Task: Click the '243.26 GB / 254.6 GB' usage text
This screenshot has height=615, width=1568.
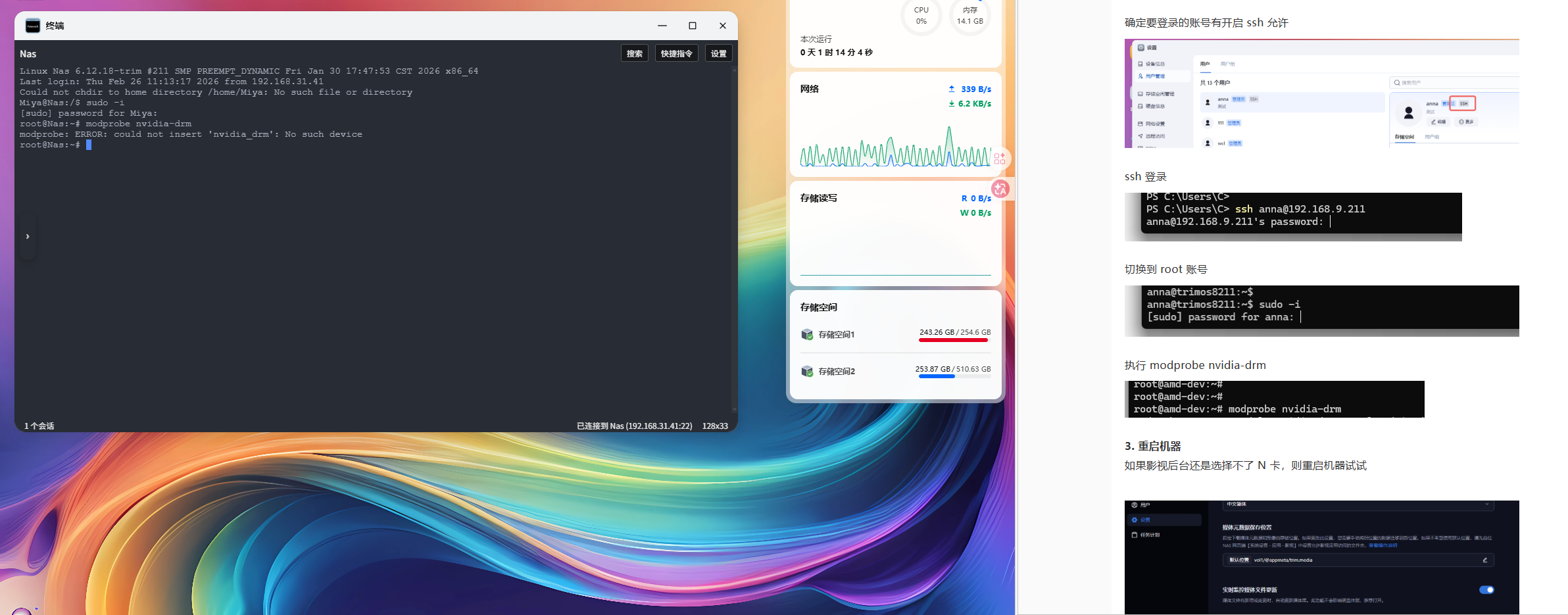Action: tap(955, 332)
